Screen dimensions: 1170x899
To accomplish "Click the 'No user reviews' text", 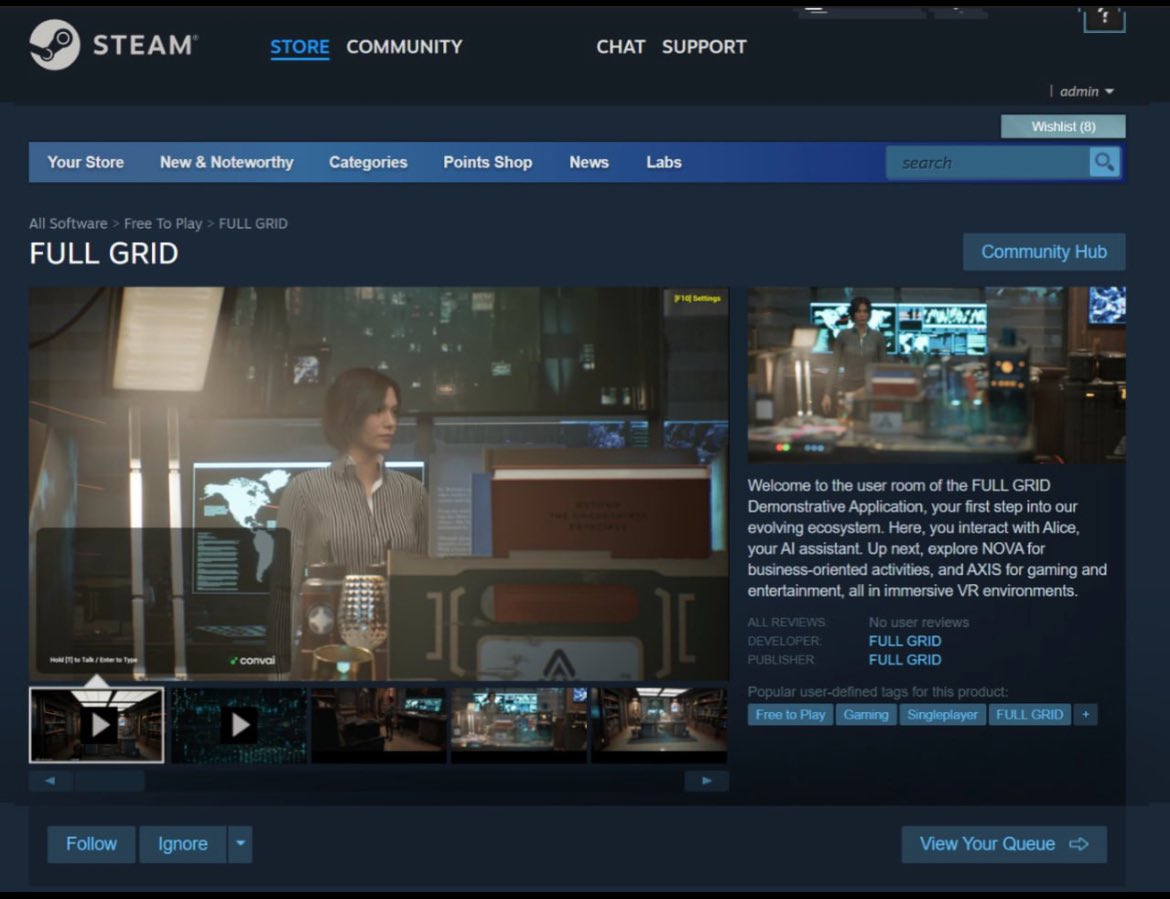I will pos(919,622).
